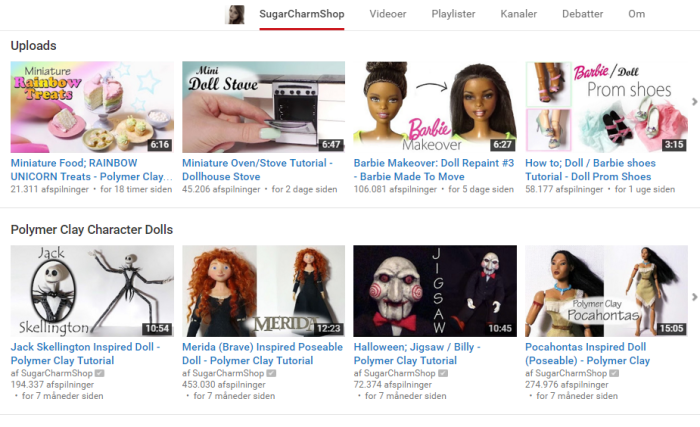Click the 10:54 duration badge
The height and width of the screenshot is (427, 700).
(x=157, y=329)
